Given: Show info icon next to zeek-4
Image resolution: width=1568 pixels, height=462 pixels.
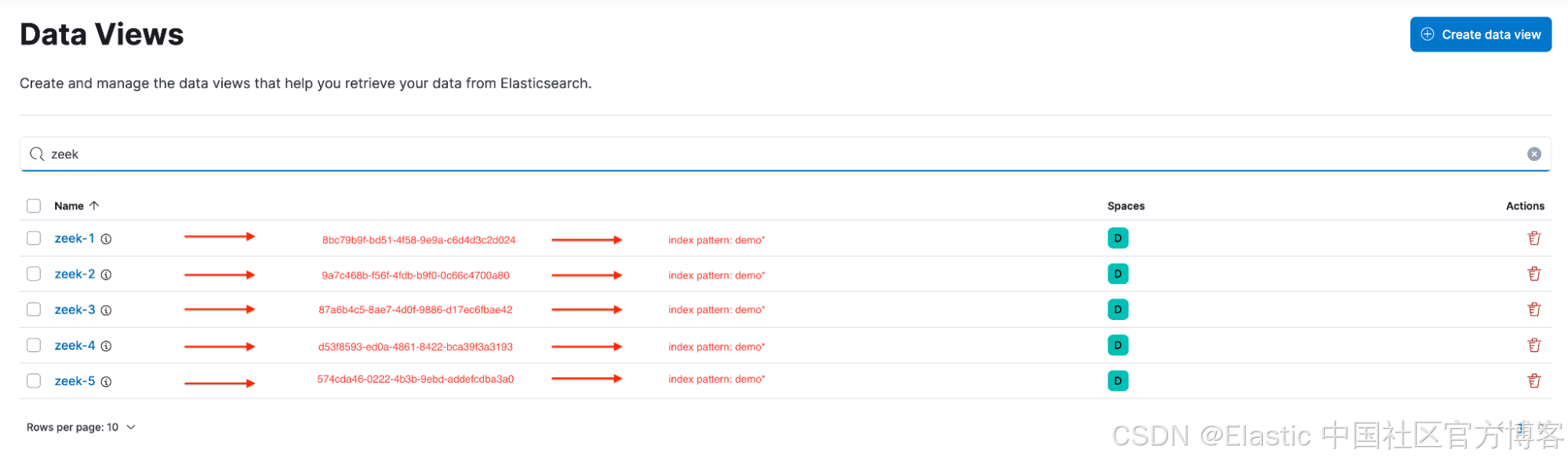Looking at the screenshot, I should [x=106, y=346].
